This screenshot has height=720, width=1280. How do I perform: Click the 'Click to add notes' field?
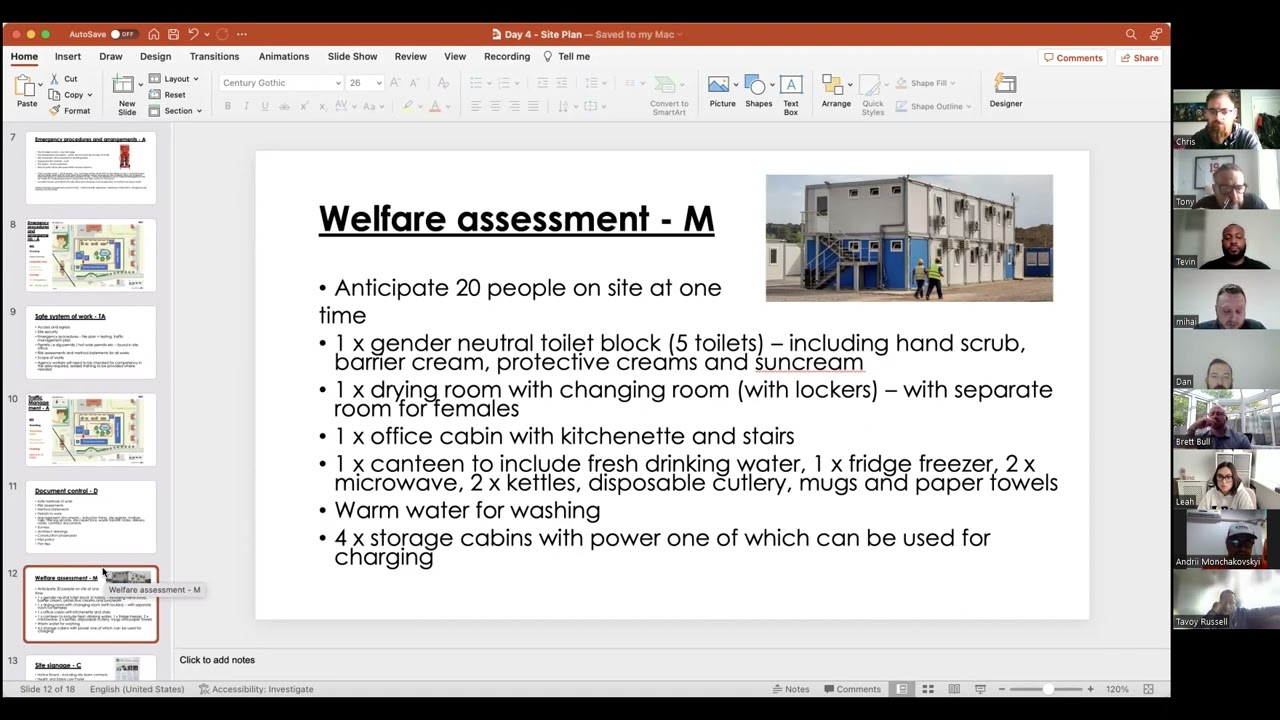click(217, 660)
